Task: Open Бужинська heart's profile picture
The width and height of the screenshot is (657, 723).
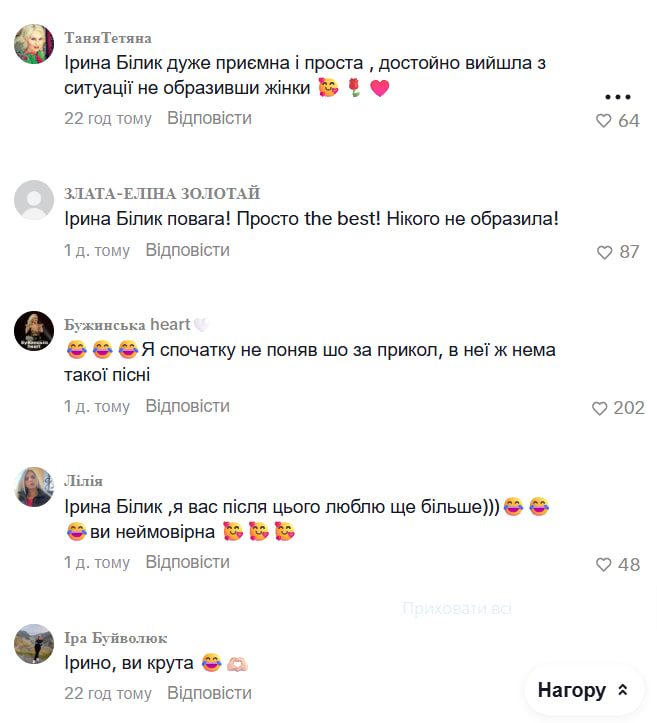Action: [x=34, y=331]
